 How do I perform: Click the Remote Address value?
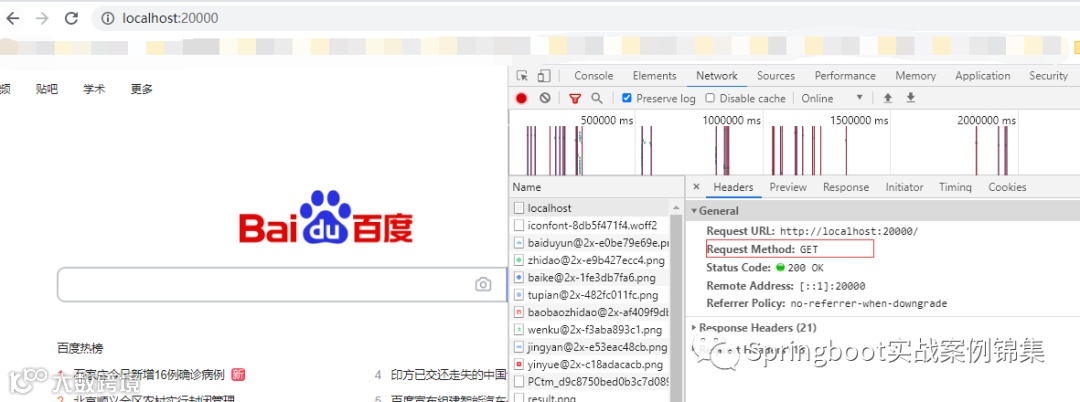coord(832,286)
